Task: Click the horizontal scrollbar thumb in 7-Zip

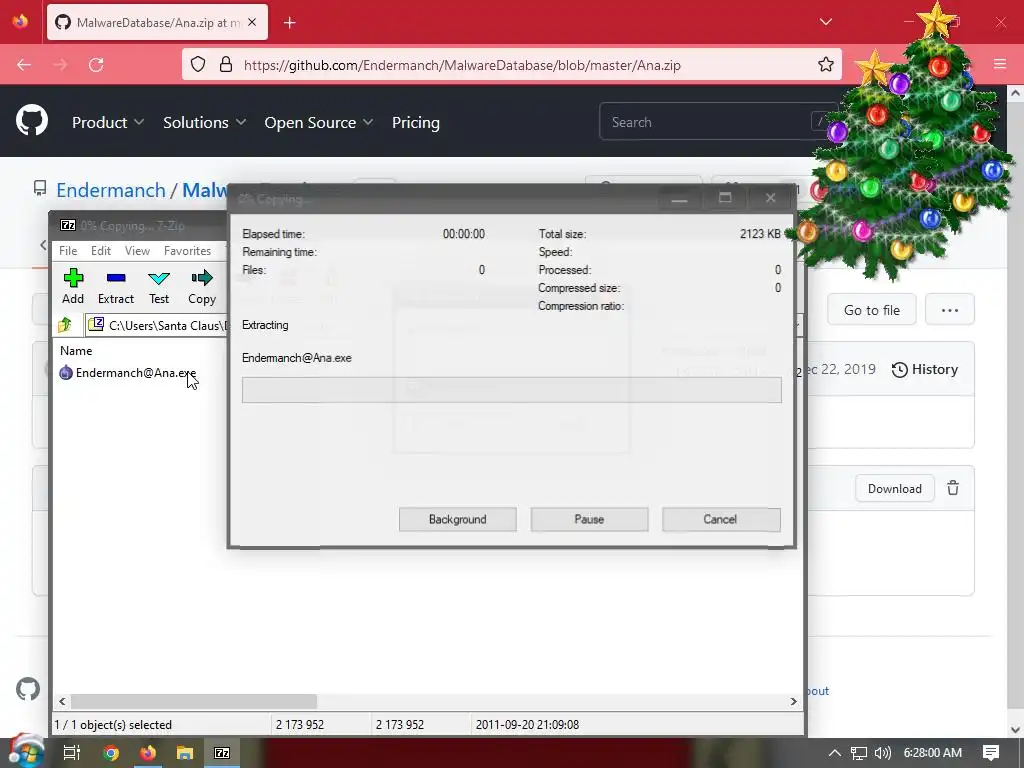Action: 194,701
